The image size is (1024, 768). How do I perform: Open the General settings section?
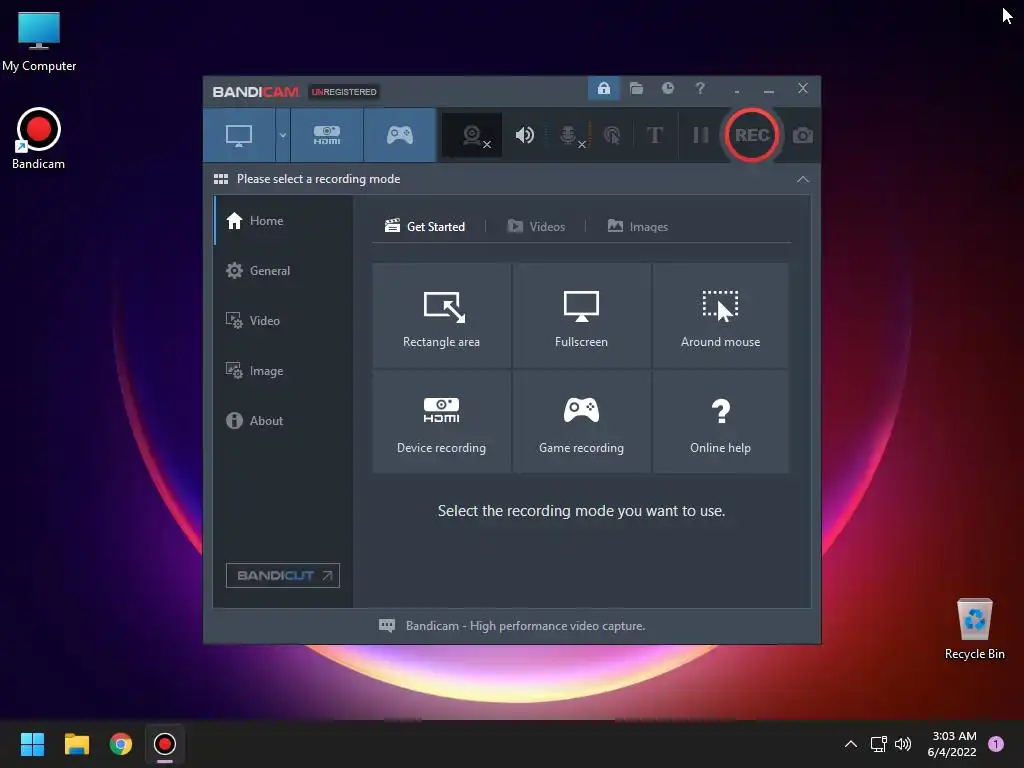coord(283,270)
